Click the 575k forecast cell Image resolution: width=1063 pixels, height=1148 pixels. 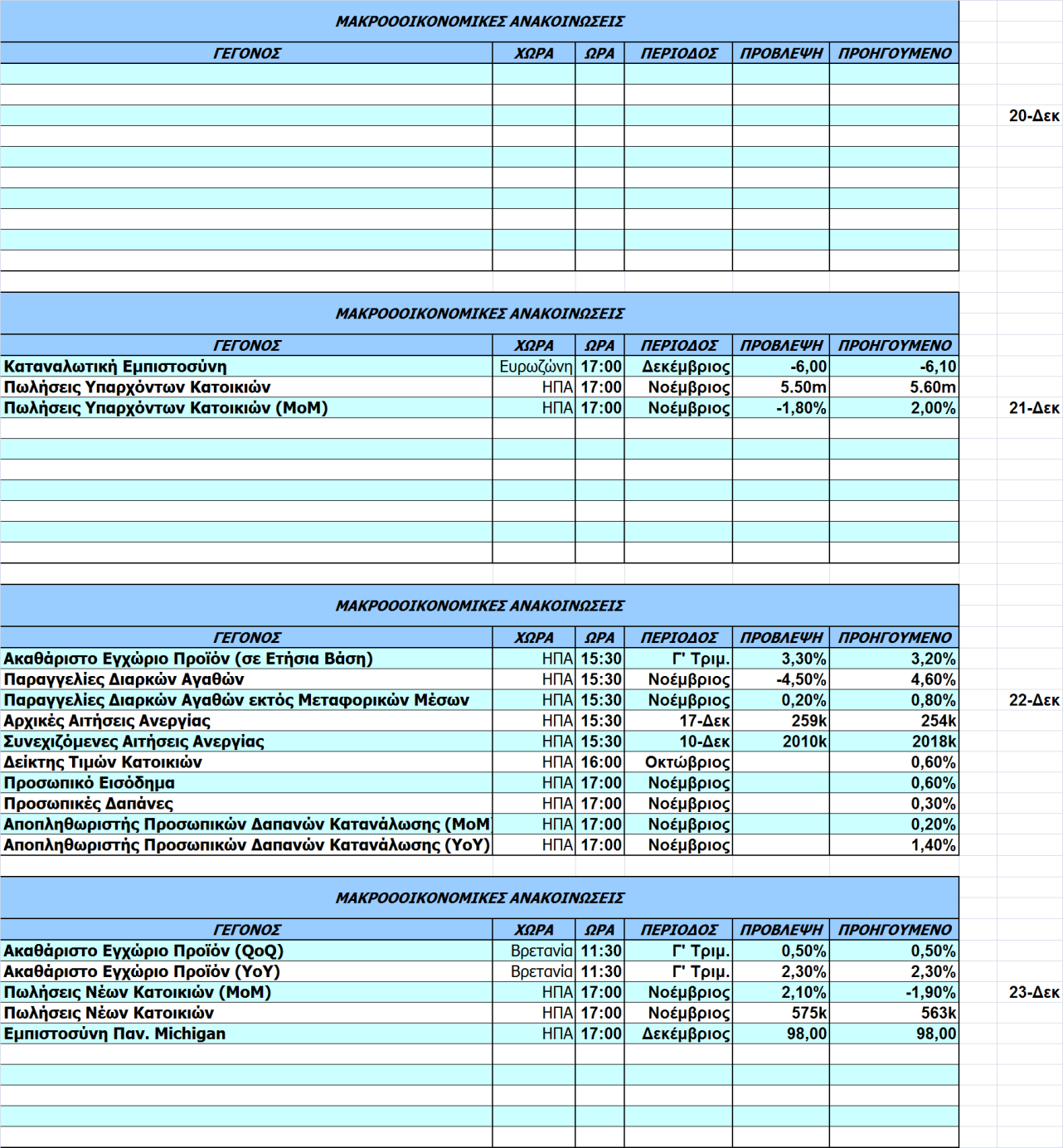pos(781,1013)
